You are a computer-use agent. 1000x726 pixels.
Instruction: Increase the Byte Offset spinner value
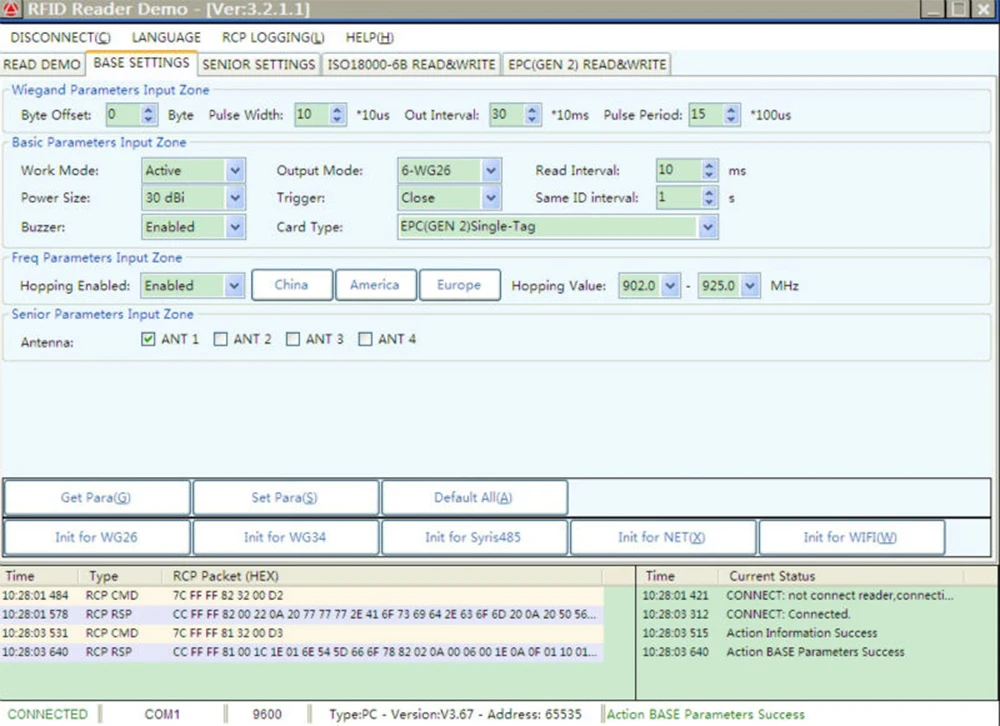(149, 110)
